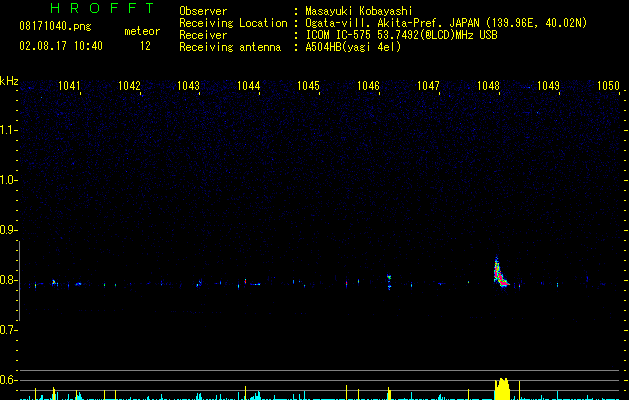Viewport: 629px width, 400px height.
Task: Click the large yellow intensity peak near 1048
Action: 502,389
